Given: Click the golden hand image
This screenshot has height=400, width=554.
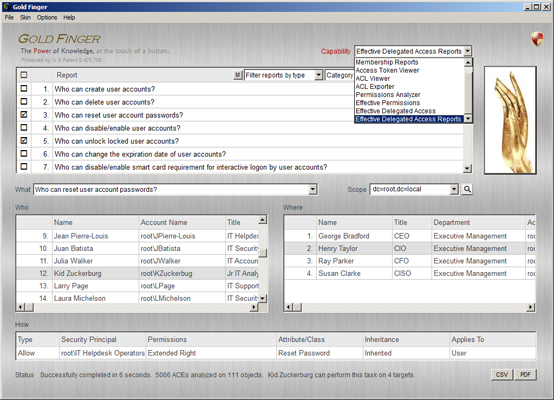Looking at the screenshot, I should (x=510, y=120).
